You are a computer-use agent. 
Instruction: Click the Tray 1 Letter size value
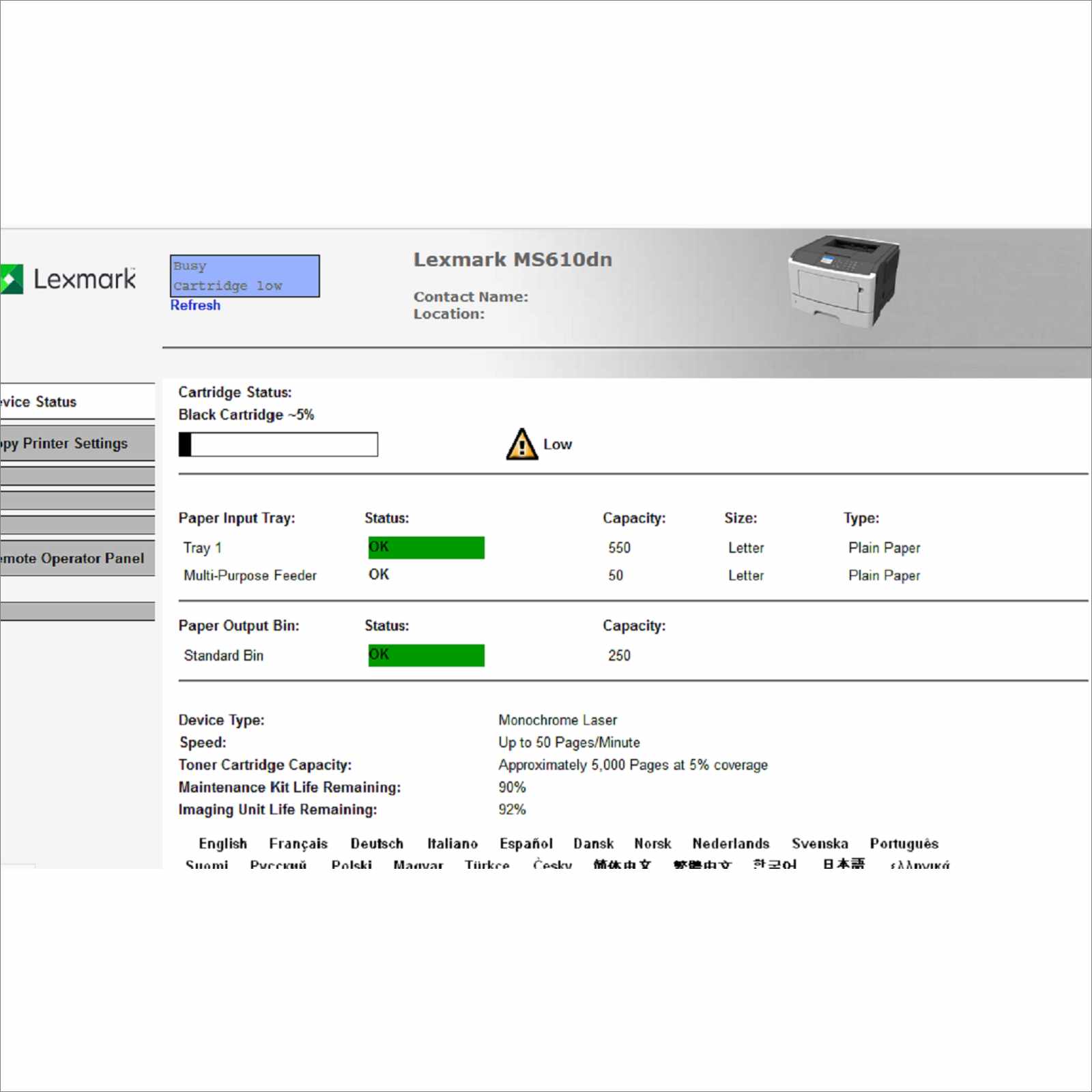pos(746,547)
